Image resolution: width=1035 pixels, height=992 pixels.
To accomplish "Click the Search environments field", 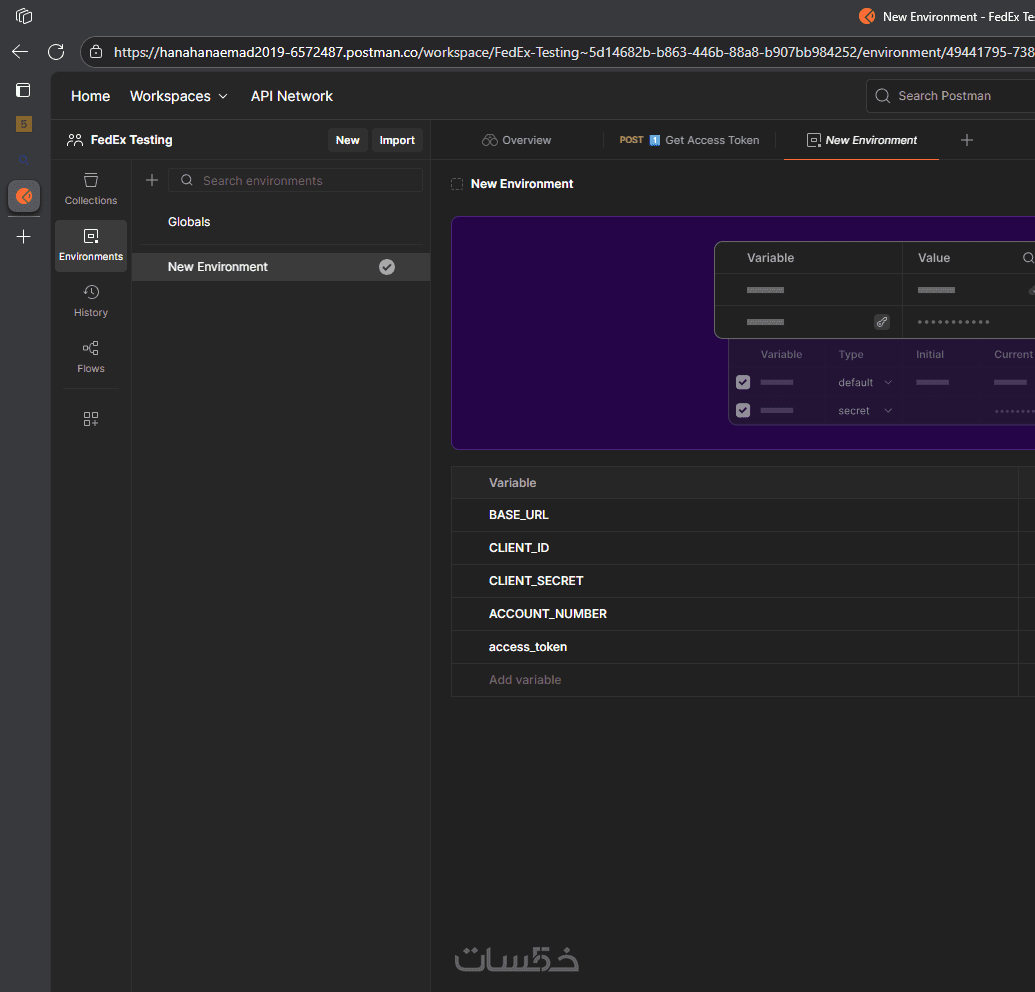I will point(295,180).
